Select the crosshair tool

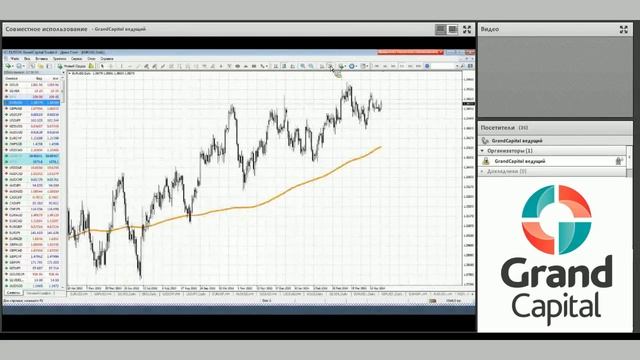tap(111, 66)
